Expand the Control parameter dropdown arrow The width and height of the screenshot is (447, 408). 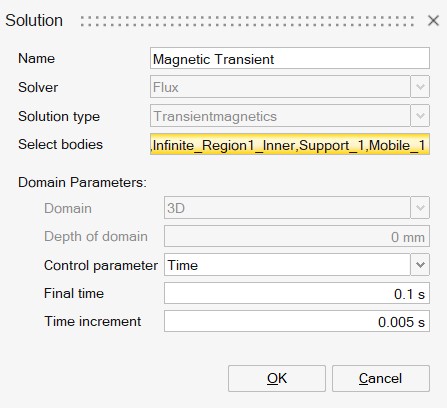[420, 265]
